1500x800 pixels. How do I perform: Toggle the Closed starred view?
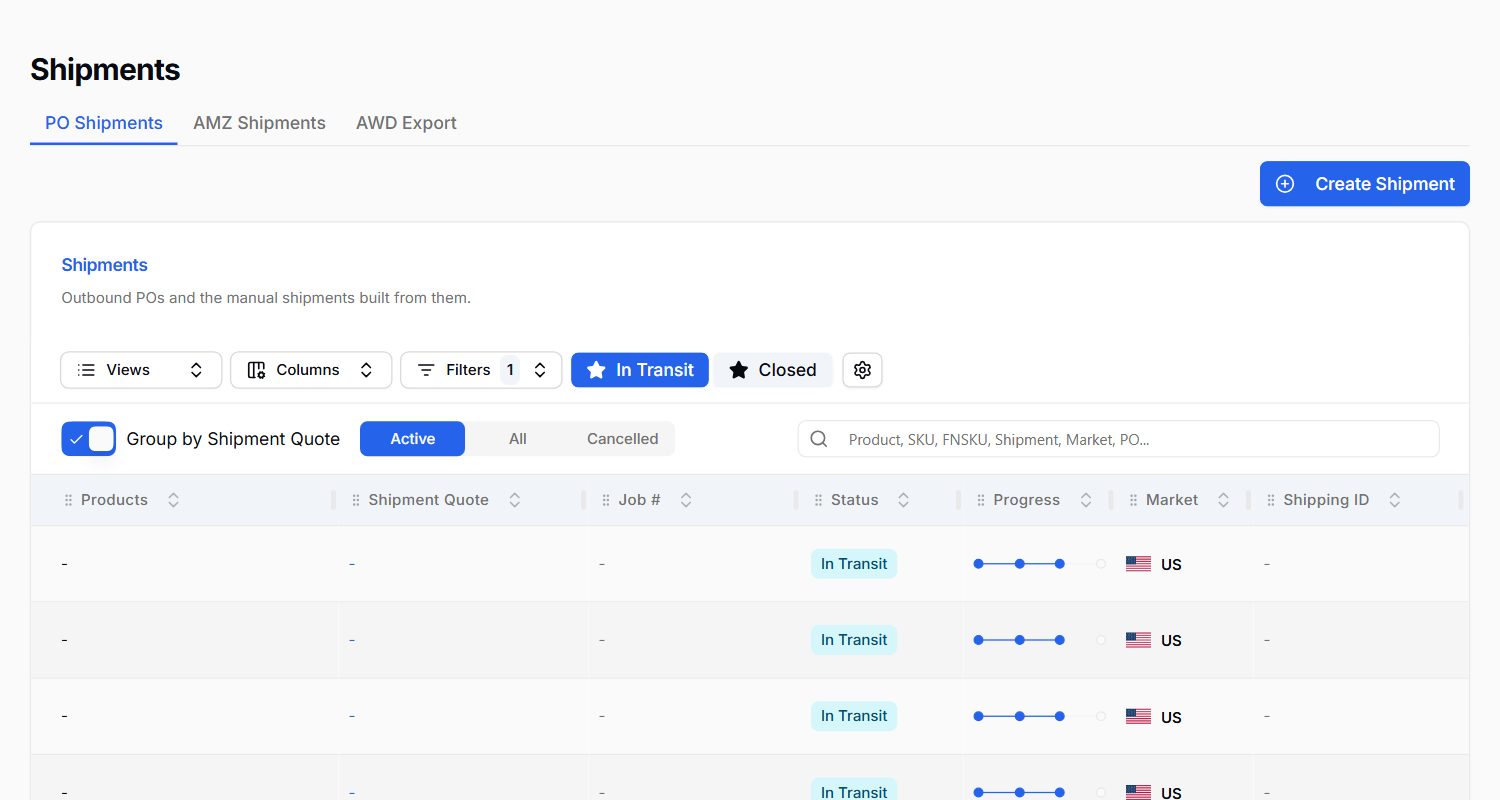tap(773, 370)
